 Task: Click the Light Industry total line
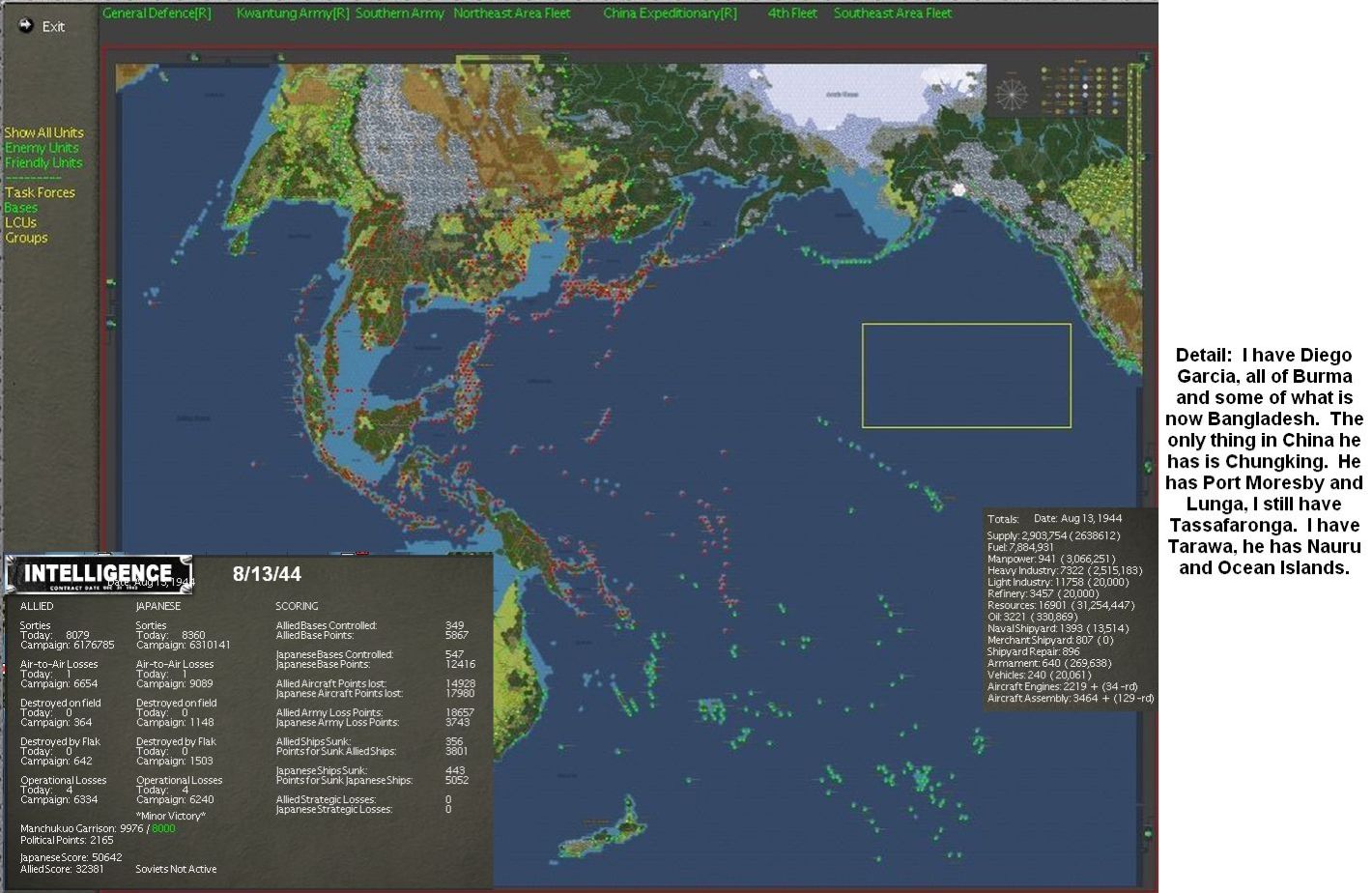click(x=1057, y=582)
